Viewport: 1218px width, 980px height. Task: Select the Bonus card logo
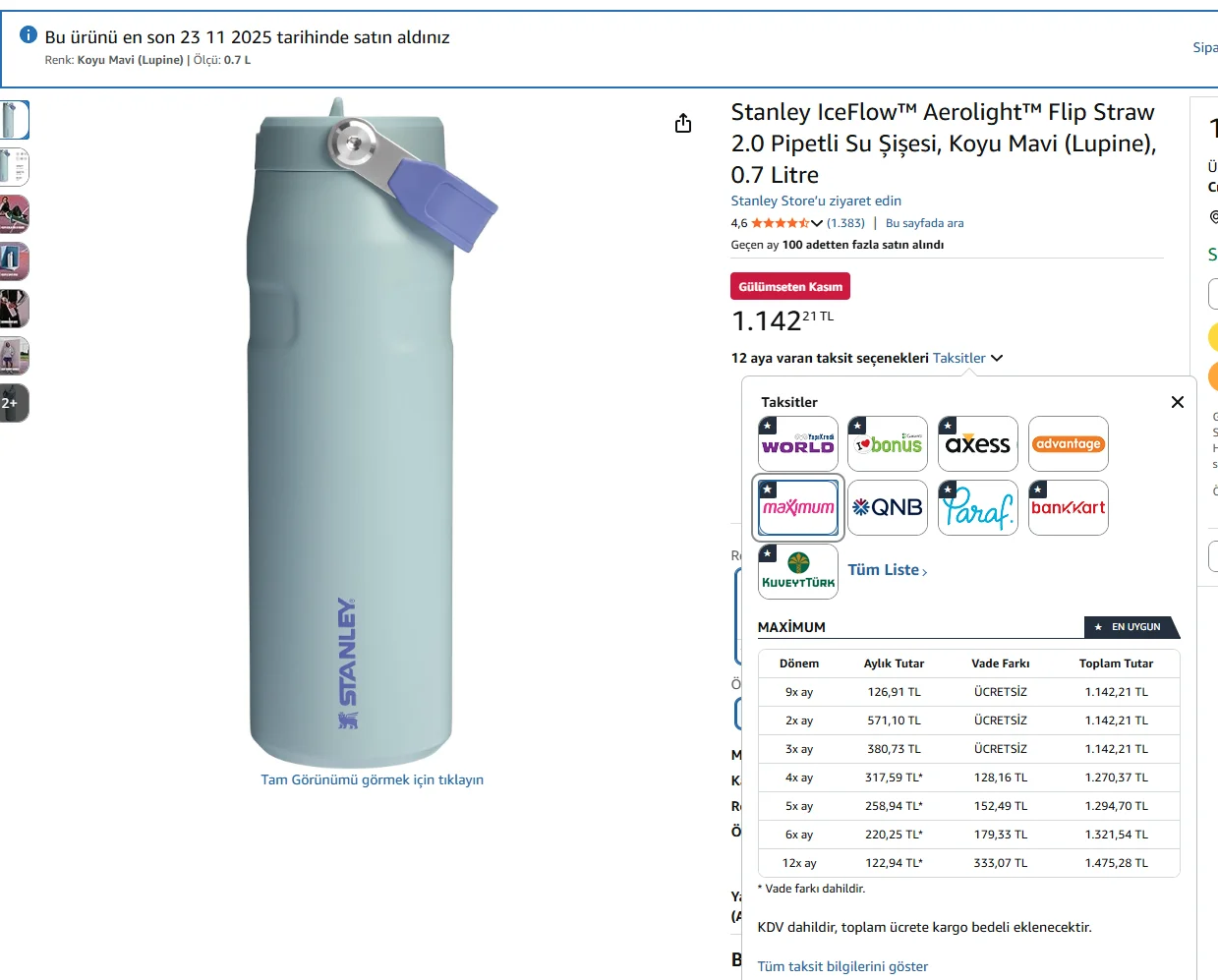pyautogui.click(x=888, y=444)
